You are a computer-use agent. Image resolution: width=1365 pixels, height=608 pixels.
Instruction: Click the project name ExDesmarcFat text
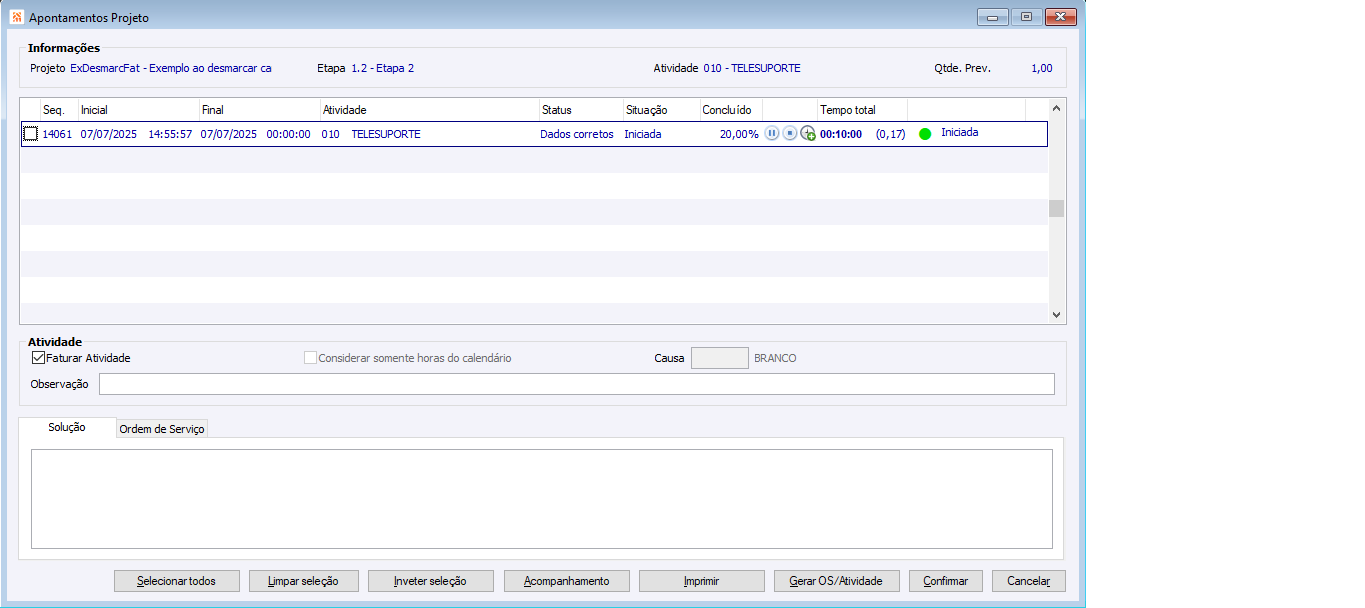pyautogui.click(x=170, y=68)
